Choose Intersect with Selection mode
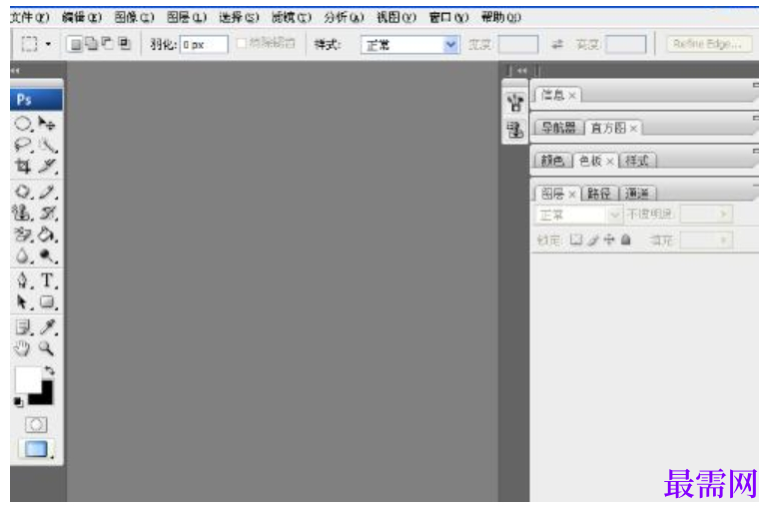Viewport: 776px width, 515px height. [x=124, y=44]
